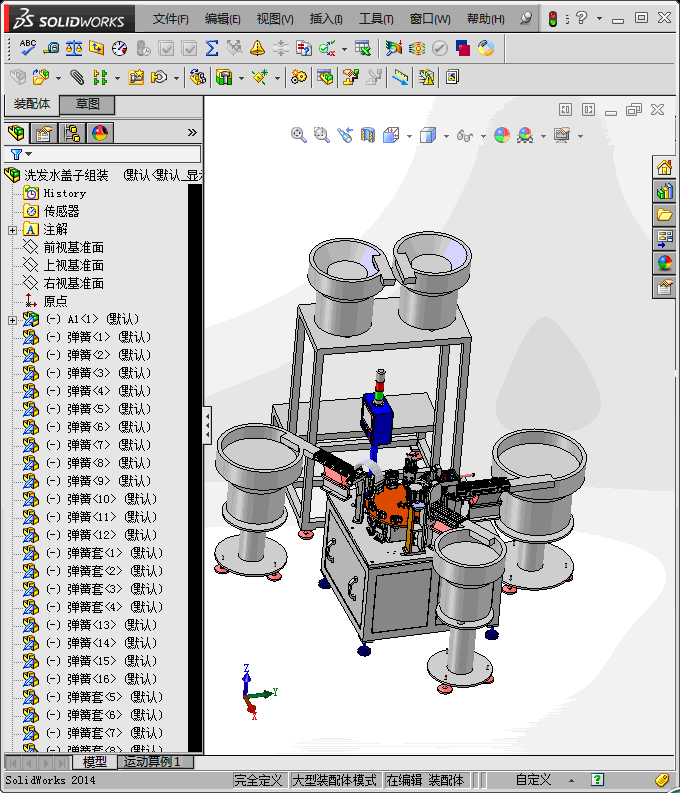
Task: Open the 窗口(W) menu
Action: pos(430,19)
